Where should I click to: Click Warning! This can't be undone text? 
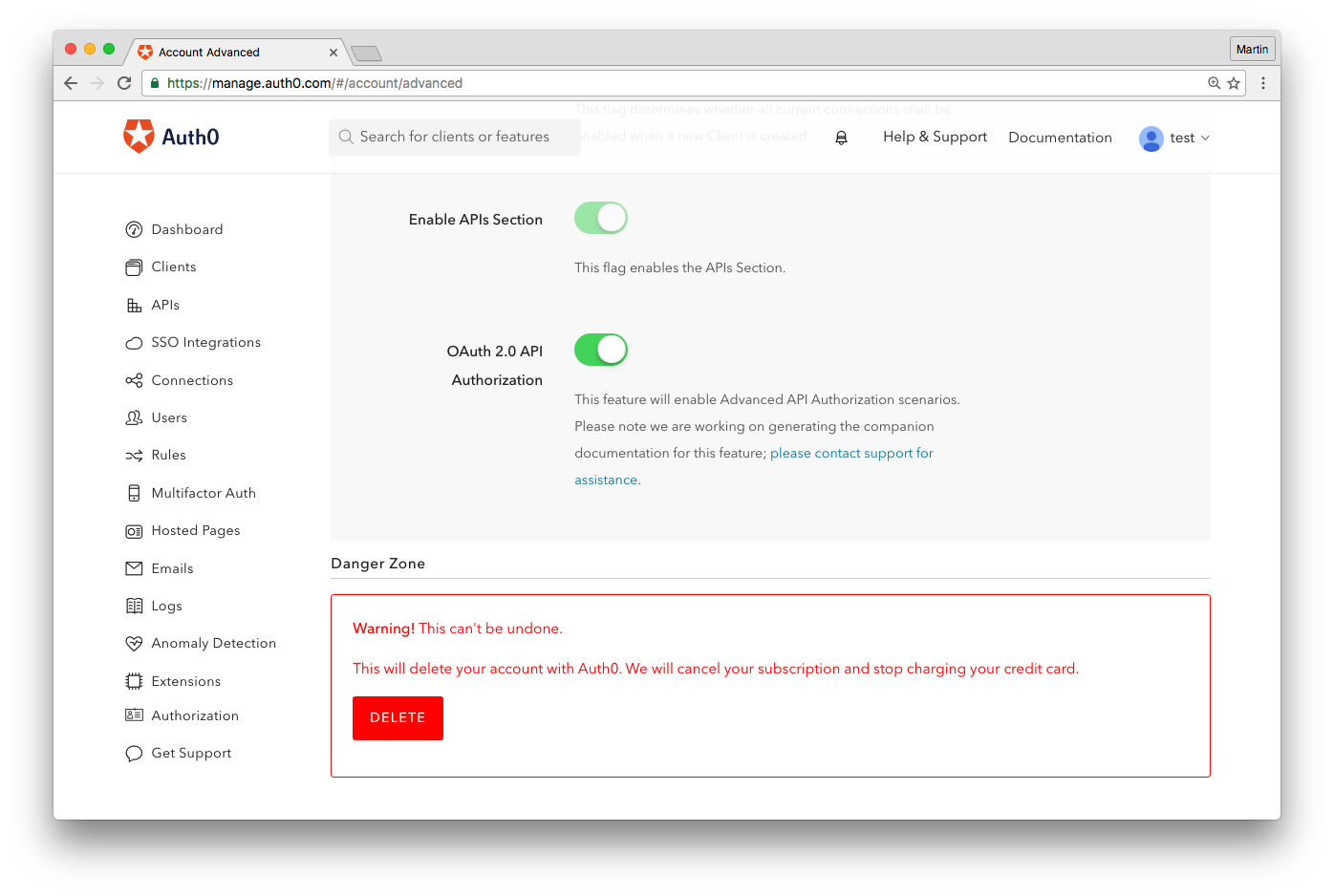pyautogui.click(x=458, y=629)
